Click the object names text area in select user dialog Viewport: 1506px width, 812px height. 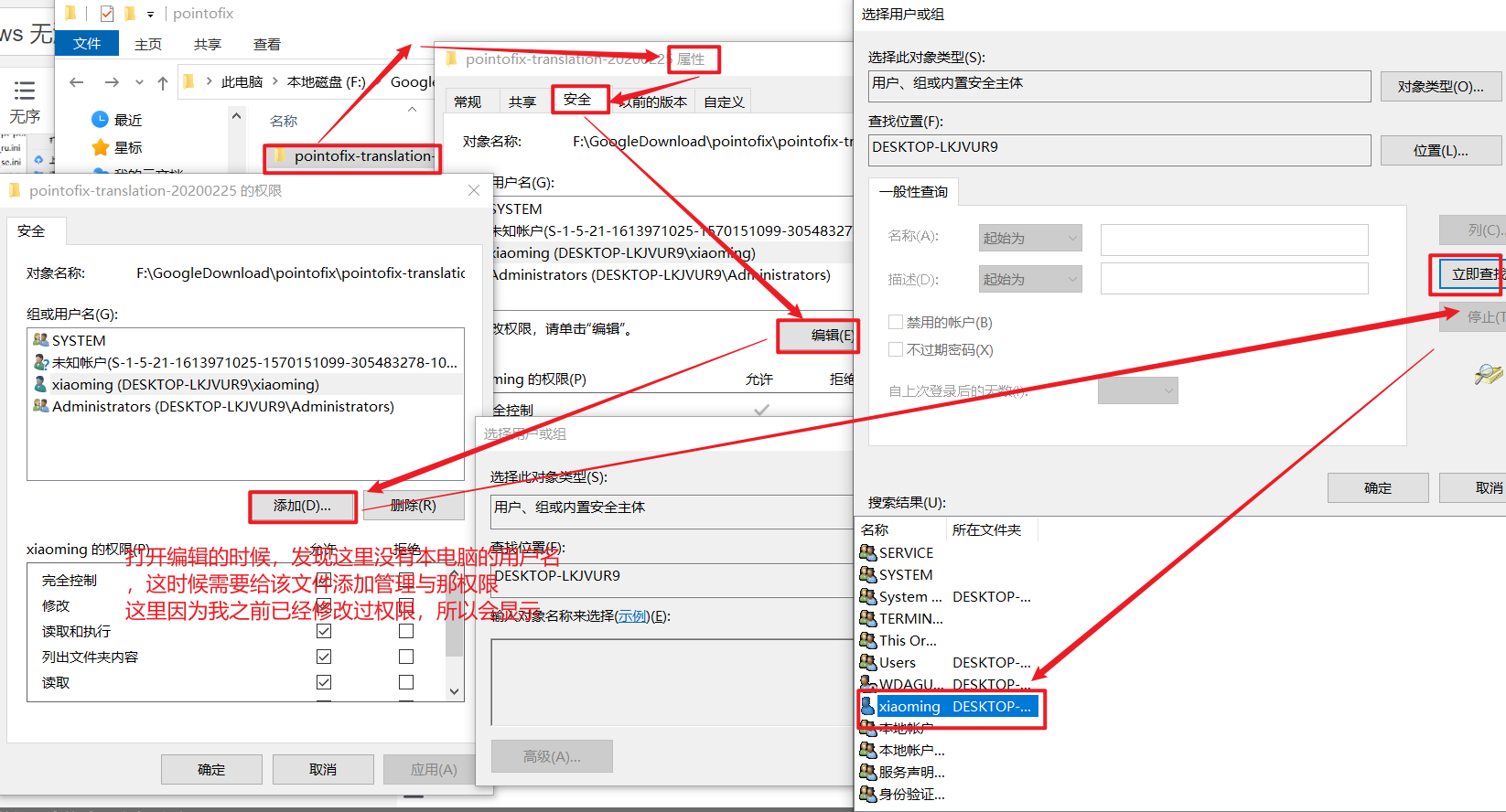click(x=672, y=681)
